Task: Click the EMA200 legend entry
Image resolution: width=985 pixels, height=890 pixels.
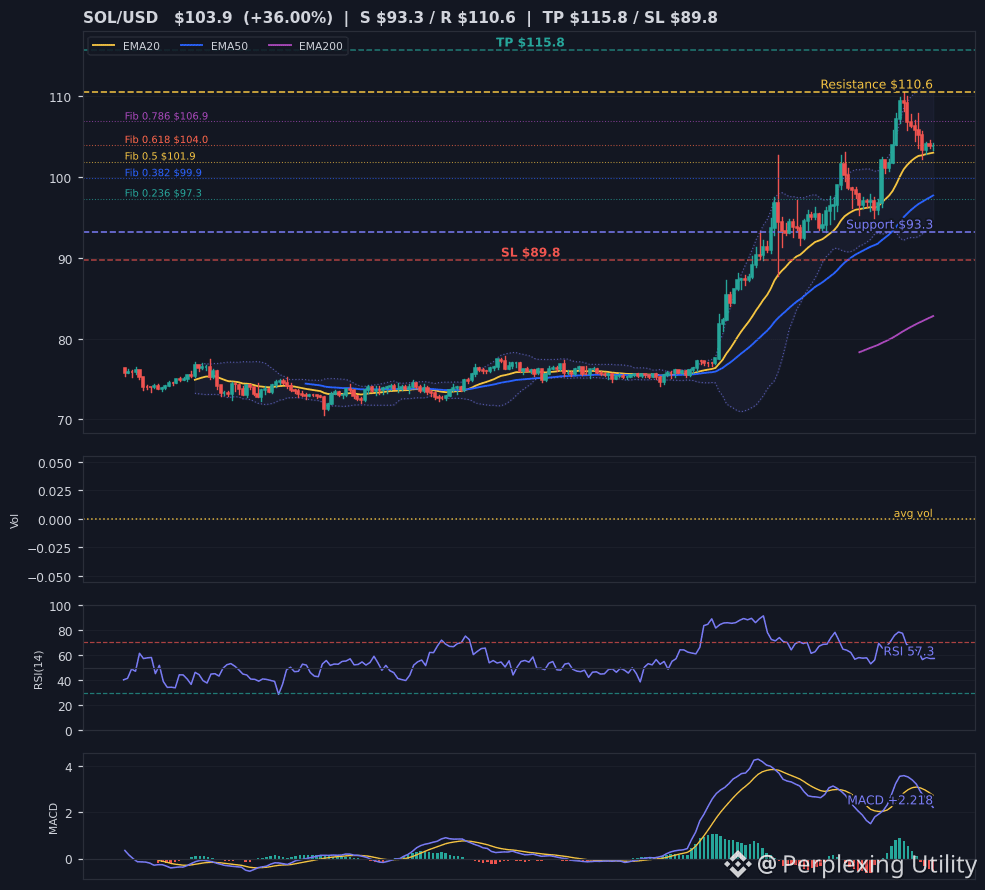Action: coord(305,46)
